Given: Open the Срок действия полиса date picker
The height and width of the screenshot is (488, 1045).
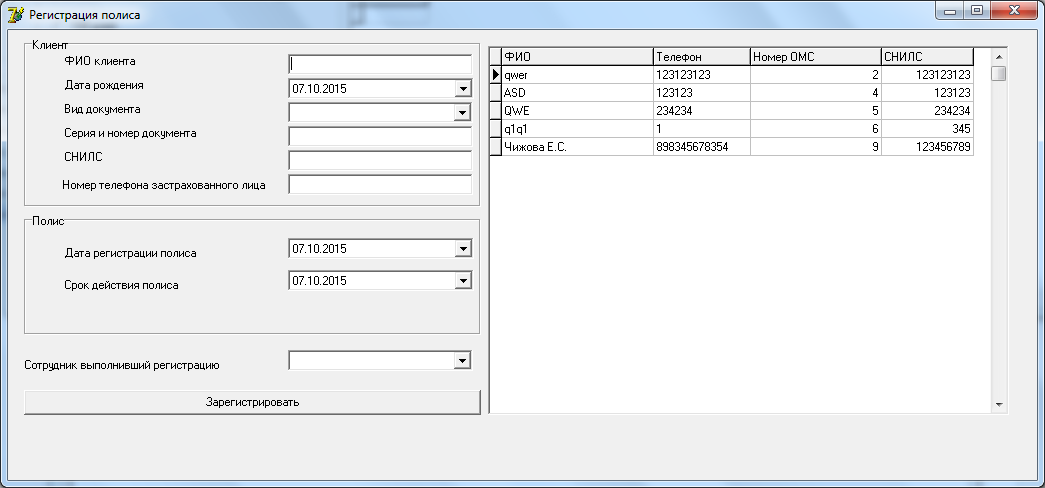Looking at the screenshot, I should 462,281.
